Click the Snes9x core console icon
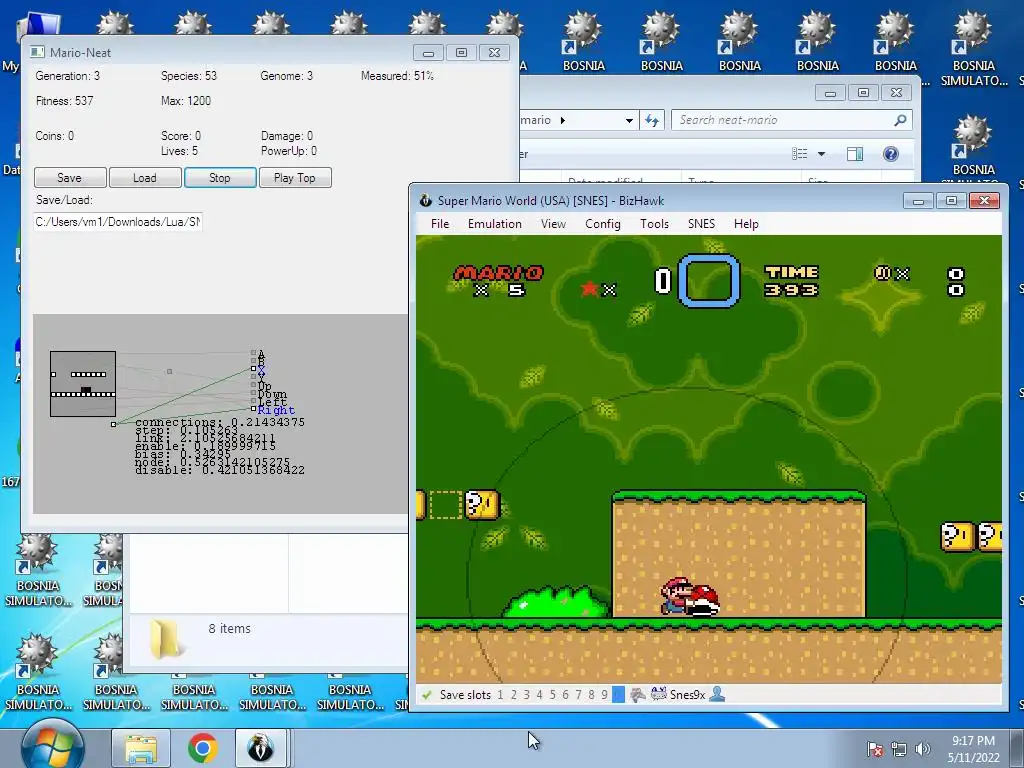This screenshot has height=768, width=1024. [x=658, y=694]
